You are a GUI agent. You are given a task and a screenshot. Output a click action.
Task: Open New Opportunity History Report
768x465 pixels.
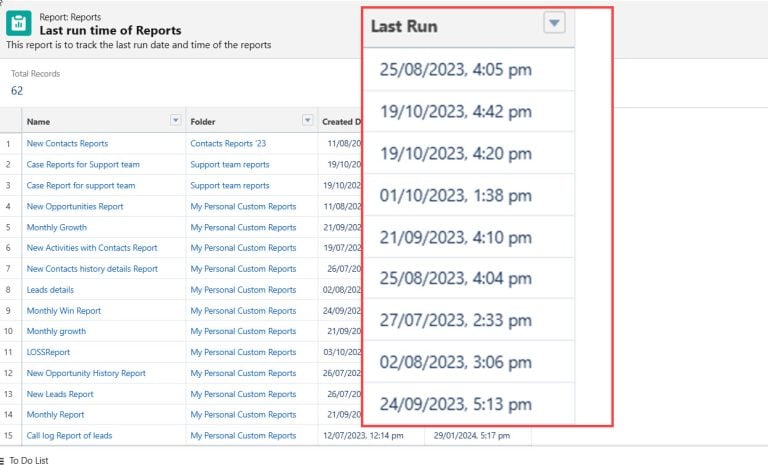(x=86, y=373)
